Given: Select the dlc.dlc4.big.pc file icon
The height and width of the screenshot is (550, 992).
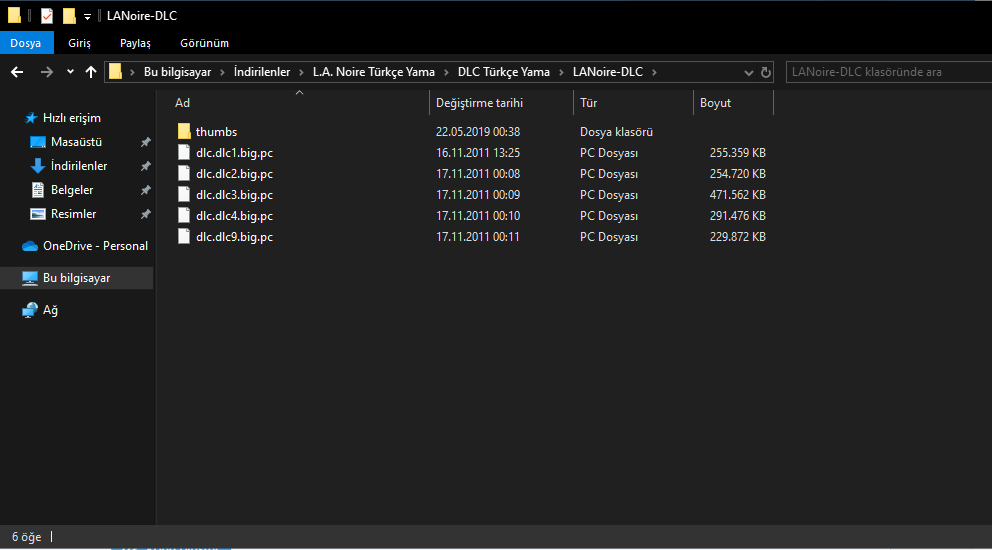Looking at the screenshot, I should click(184, 215).
